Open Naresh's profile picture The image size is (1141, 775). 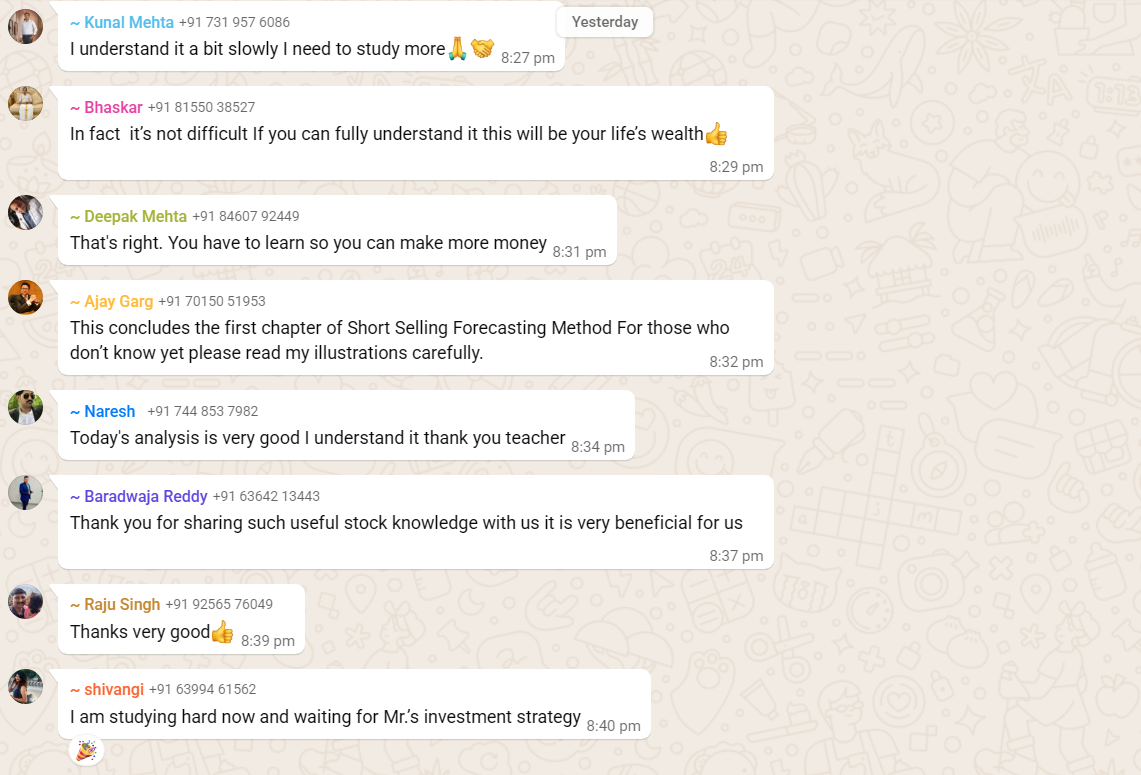[25, 408]
